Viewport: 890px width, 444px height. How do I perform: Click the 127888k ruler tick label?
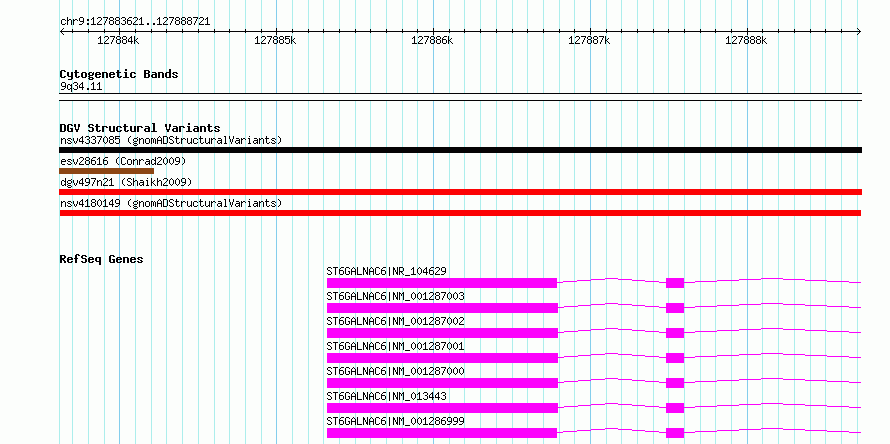tap(746, 40)
